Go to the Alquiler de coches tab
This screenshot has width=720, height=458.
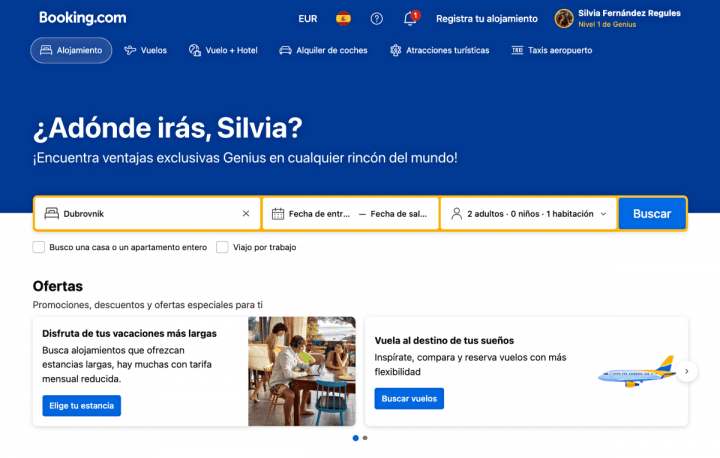(x=323, y=51)
